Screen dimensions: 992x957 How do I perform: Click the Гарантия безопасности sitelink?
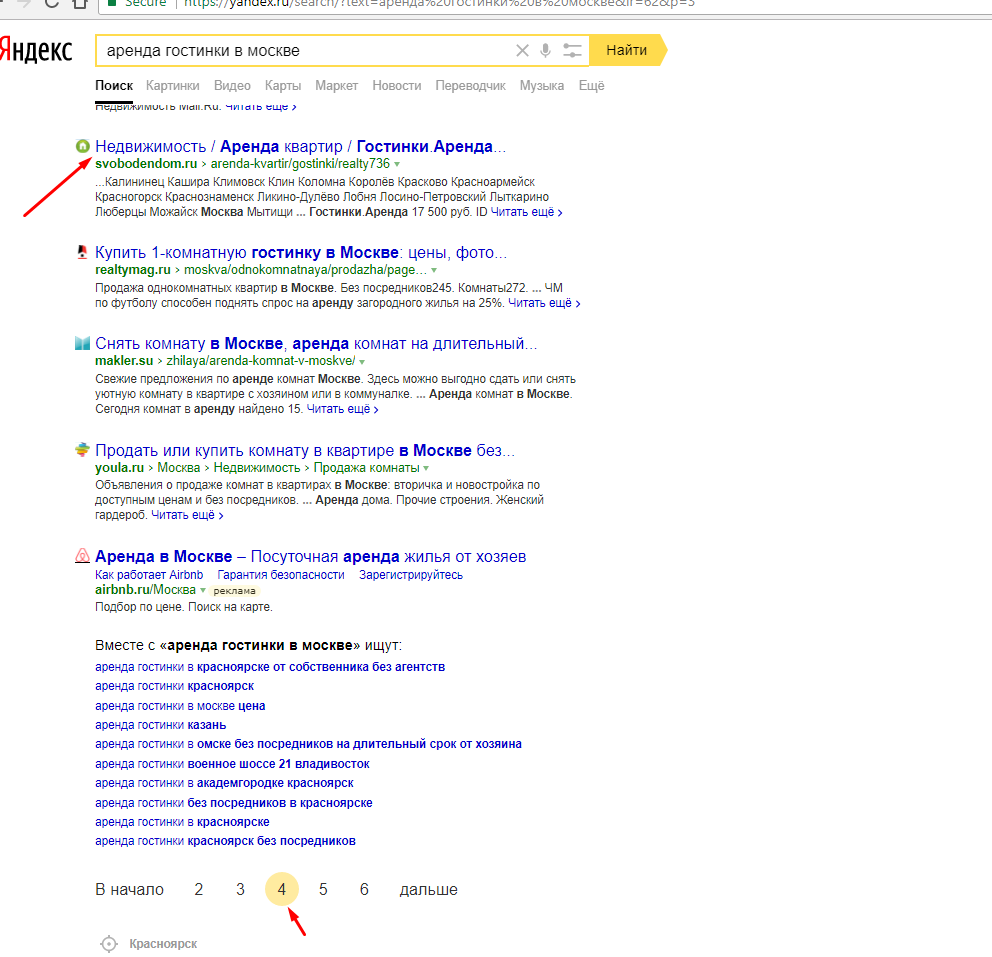pos(281,574)
